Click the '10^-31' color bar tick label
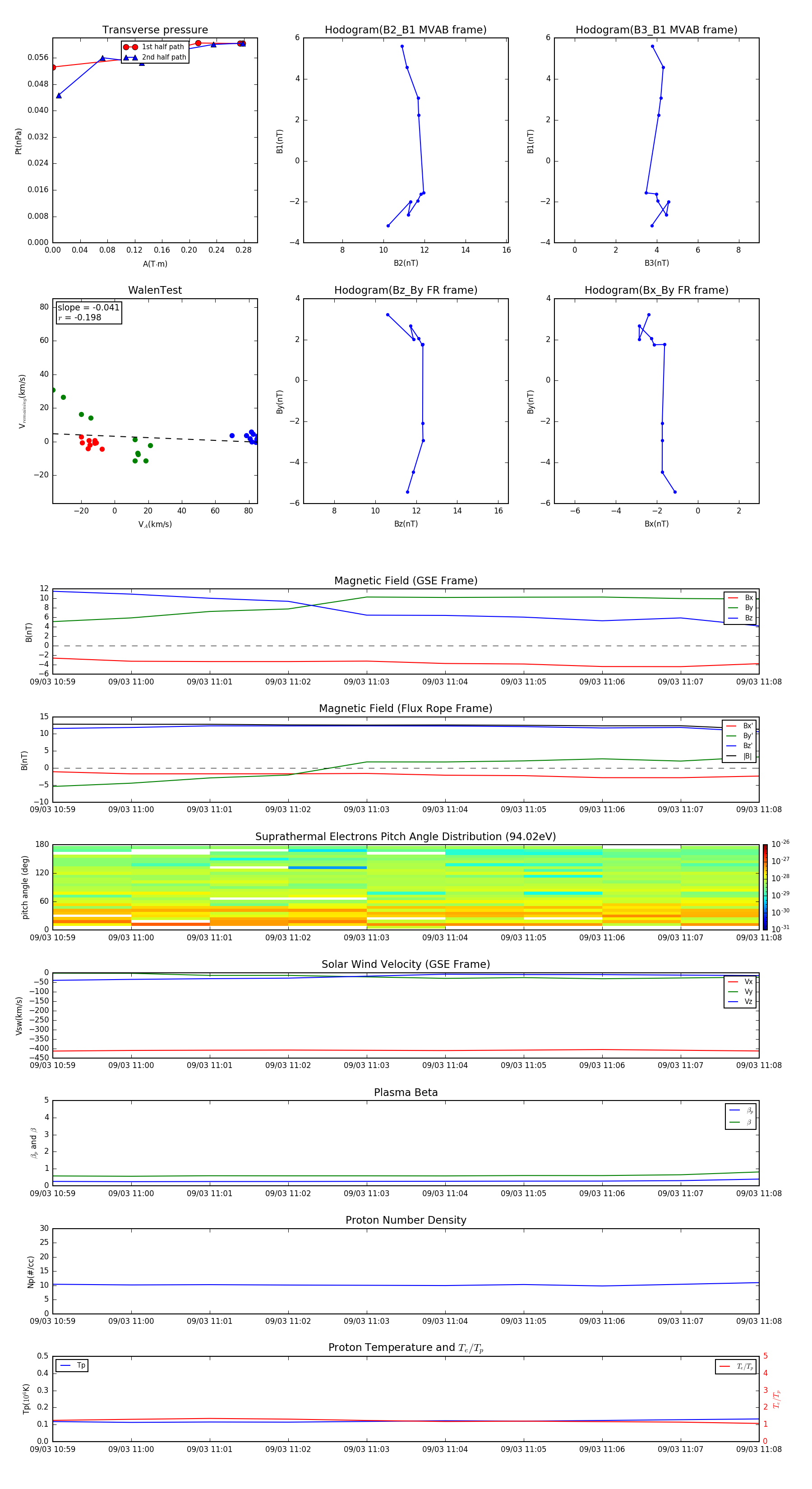This screenshot has height=1489, width=812. pyautogui.click(x=780, y=929)
